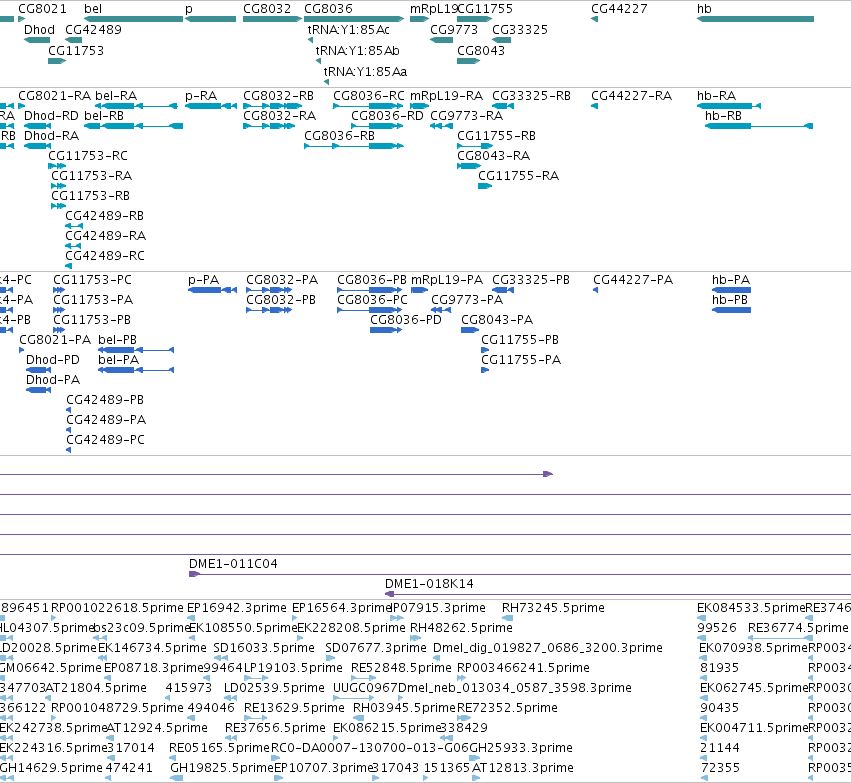Image resolution: width=851 pixels, height=783 pixels.
Task: Select the LP19103.5prime EST label
Action: [293, 668]
